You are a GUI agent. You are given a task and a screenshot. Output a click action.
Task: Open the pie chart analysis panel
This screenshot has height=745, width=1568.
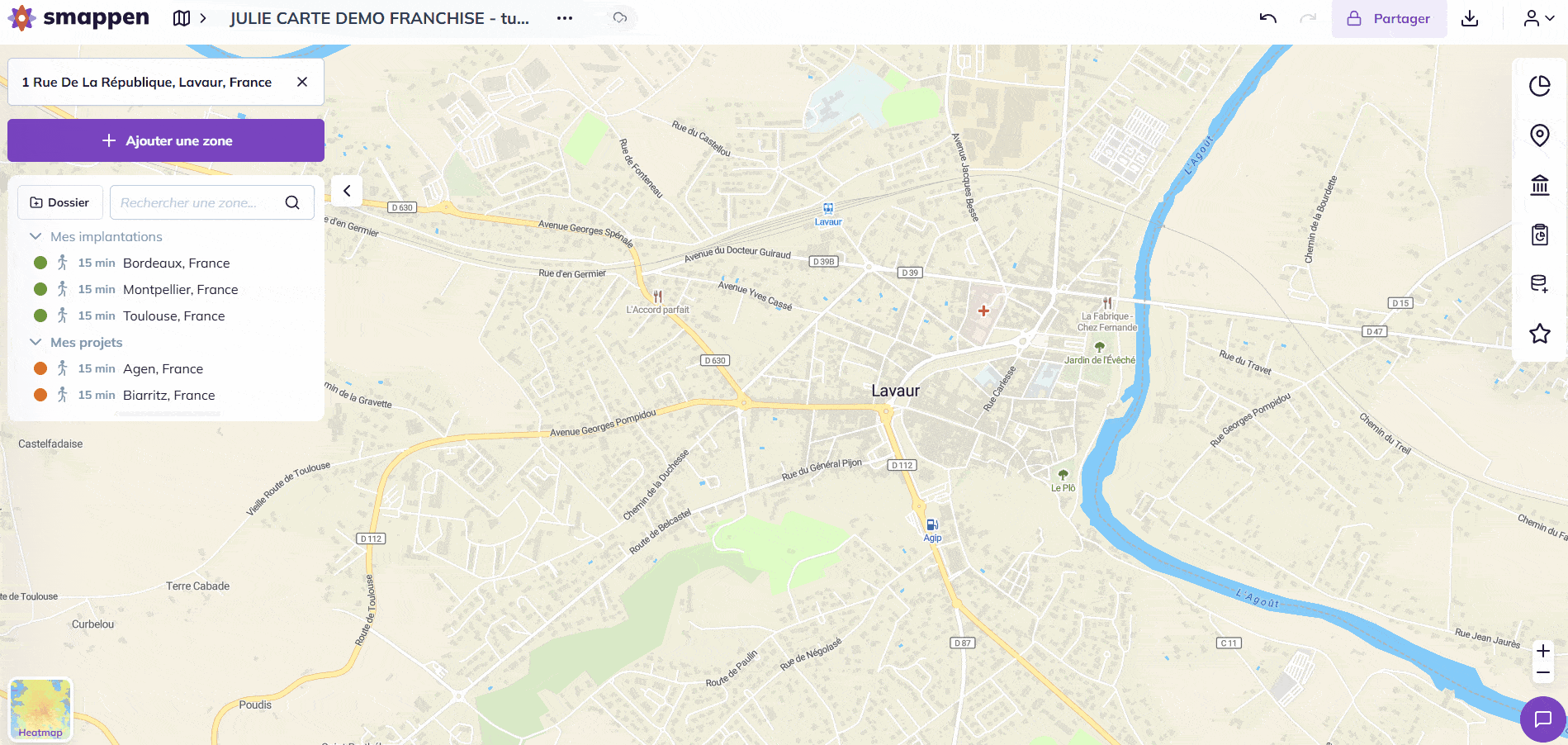tap(1539, 86)
